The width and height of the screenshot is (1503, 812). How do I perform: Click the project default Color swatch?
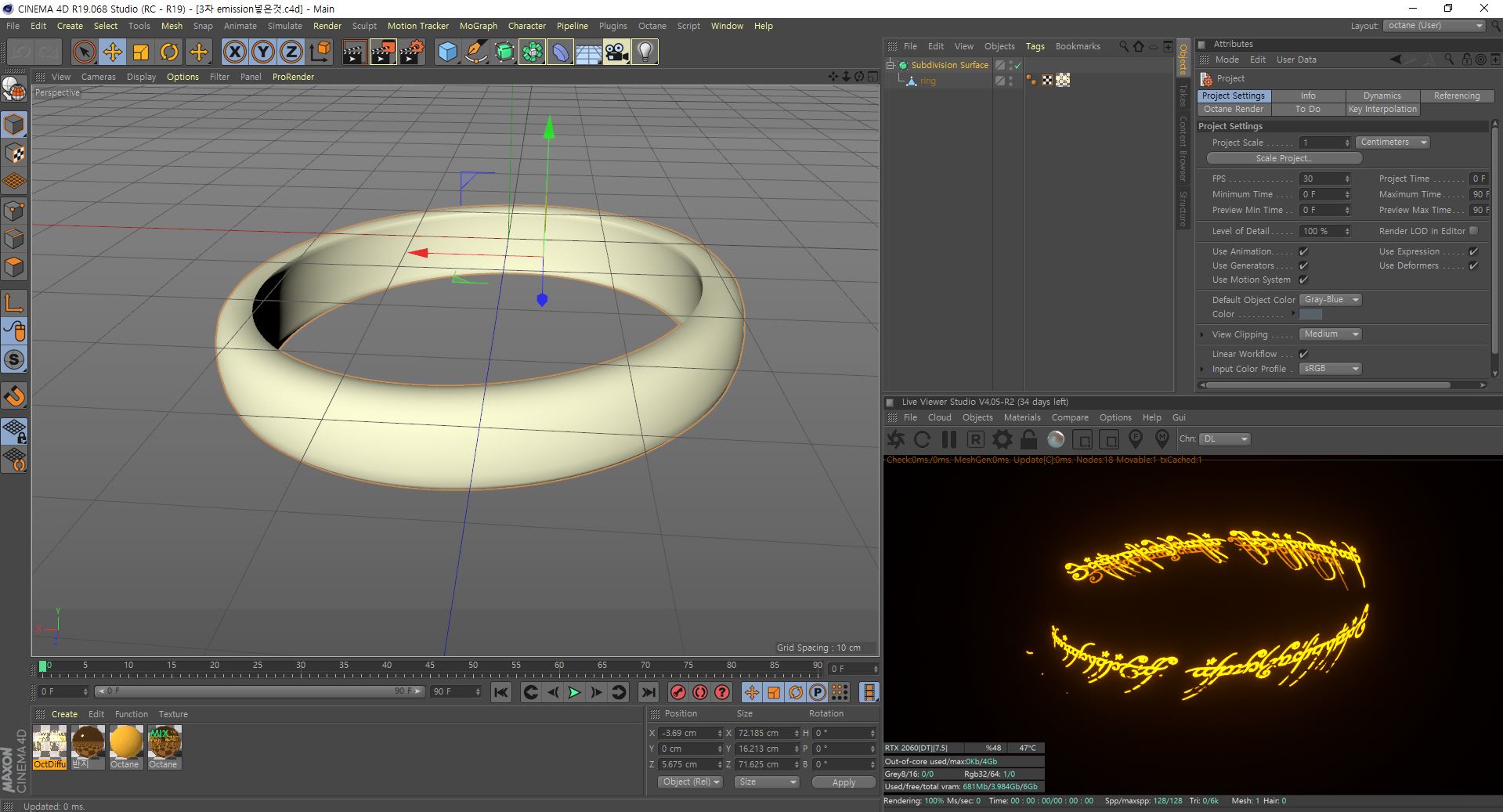(1310, 314)
